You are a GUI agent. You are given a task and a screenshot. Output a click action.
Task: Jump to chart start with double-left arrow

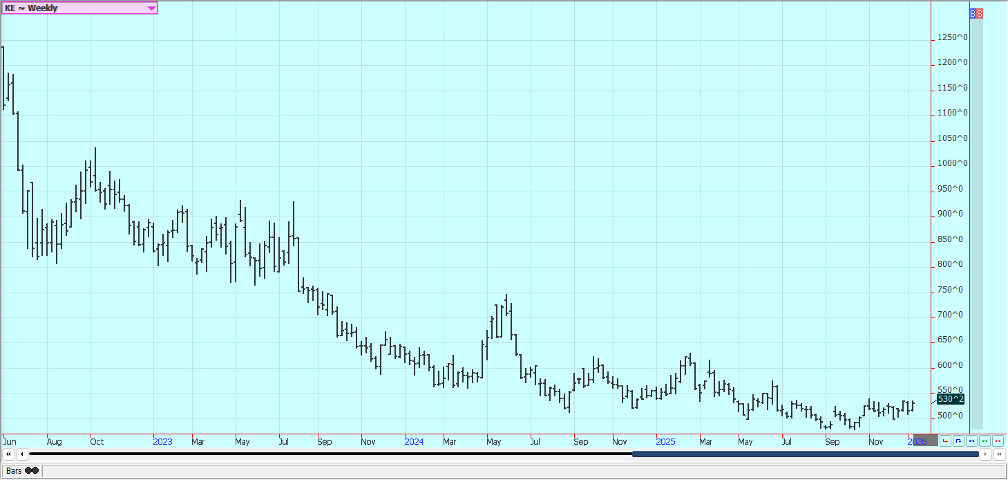(8, 455)
